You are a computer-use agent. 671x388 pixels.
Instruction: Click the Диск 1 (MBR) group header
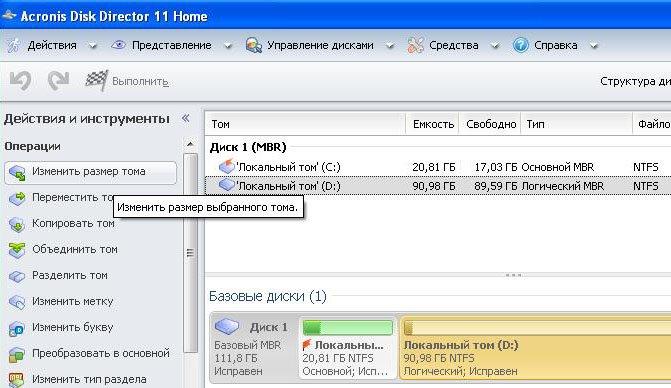pyautogui.click(x=248, y=147)
